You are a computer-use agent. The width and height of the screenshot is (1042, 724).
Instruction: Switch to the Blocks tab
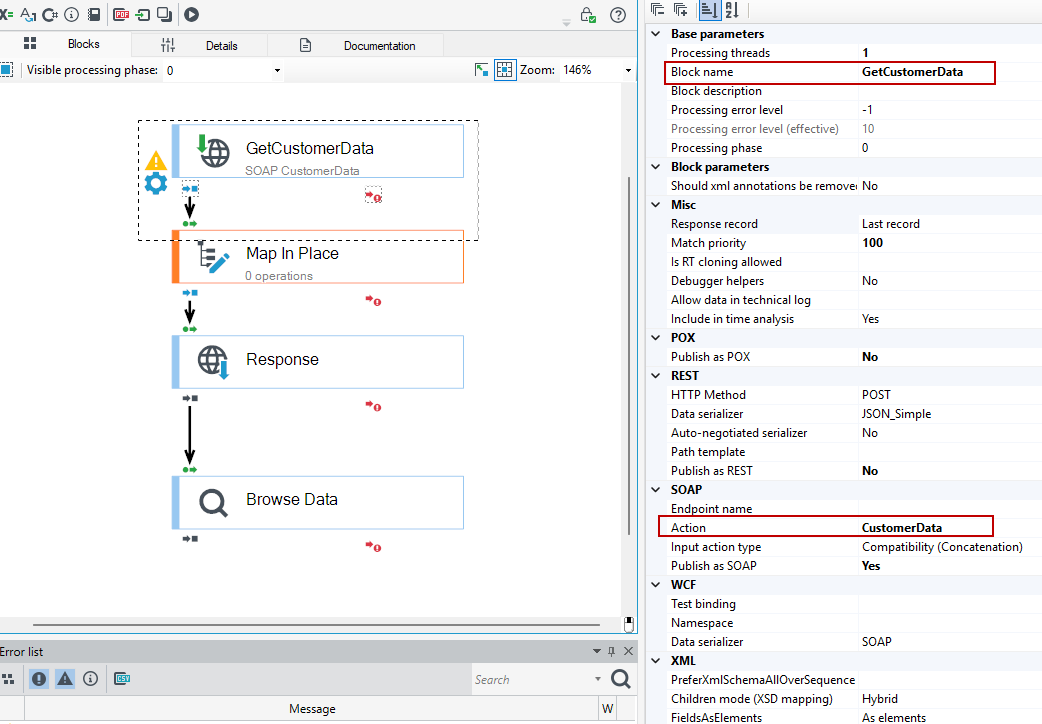click(x=64, y=44)
